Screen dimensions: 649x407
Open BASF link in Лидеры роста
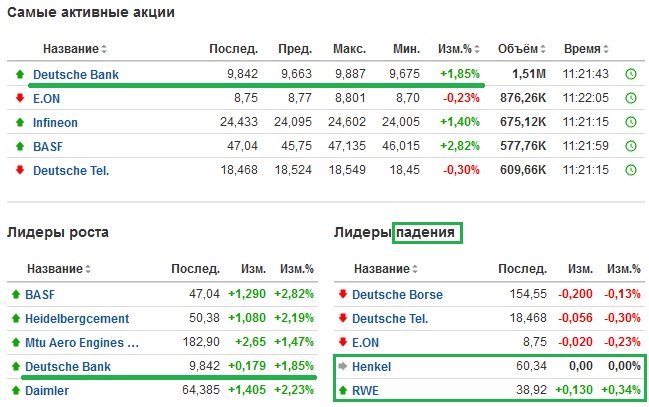pyautogui.click(x=40, y=294)
